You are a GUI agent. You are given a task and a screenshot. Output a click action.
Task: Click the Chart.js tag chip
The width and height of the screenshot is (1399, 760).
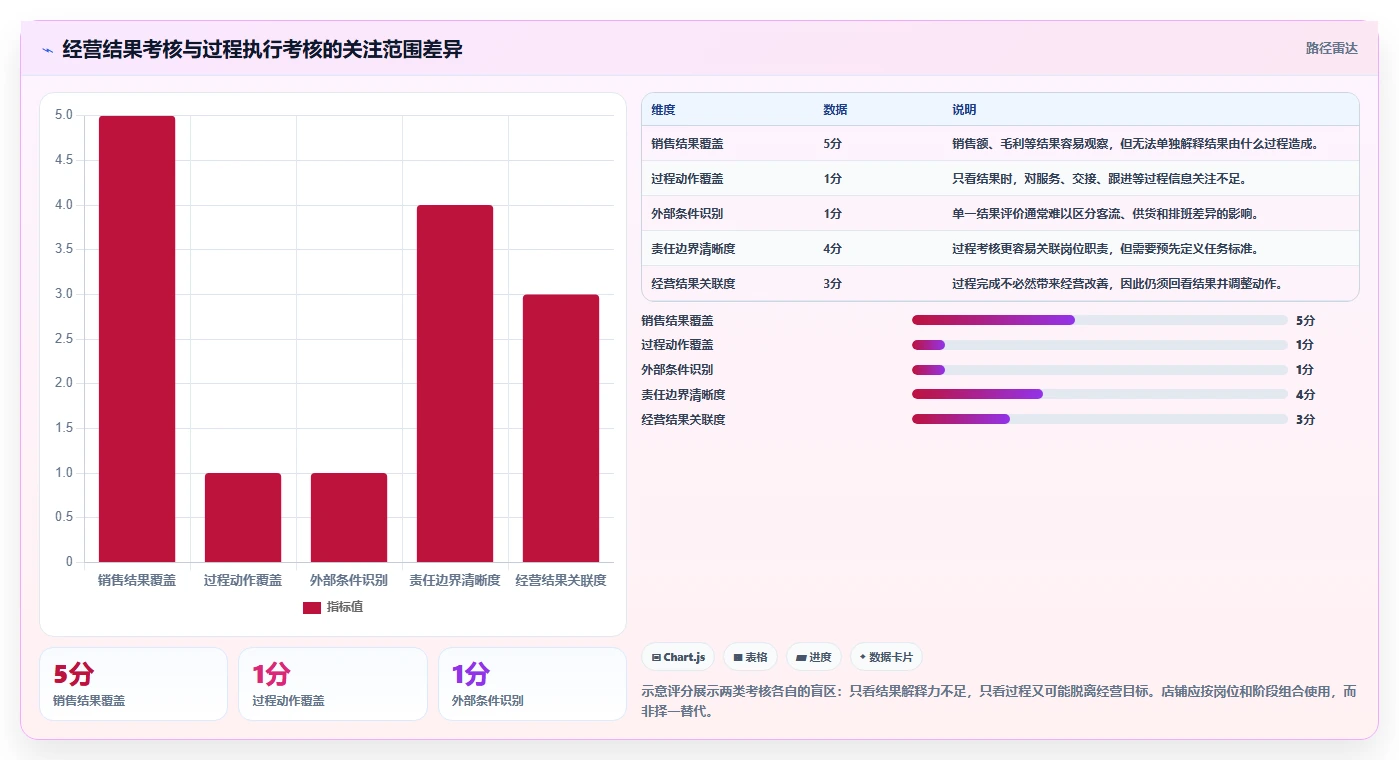[x=678, y=657]
